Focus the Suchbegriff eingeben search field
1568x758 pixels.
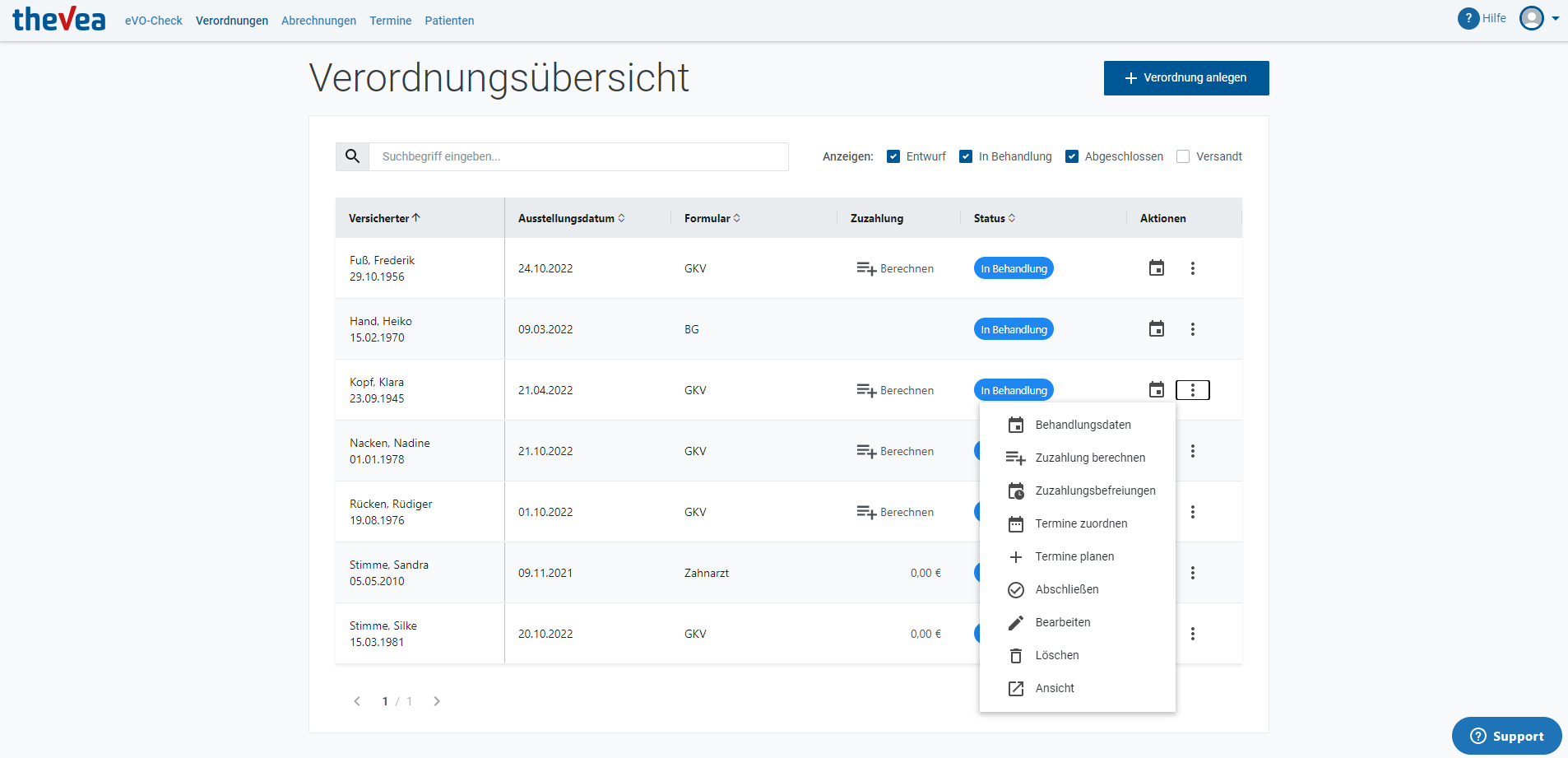pyautogui.click(x=578, y=156)
